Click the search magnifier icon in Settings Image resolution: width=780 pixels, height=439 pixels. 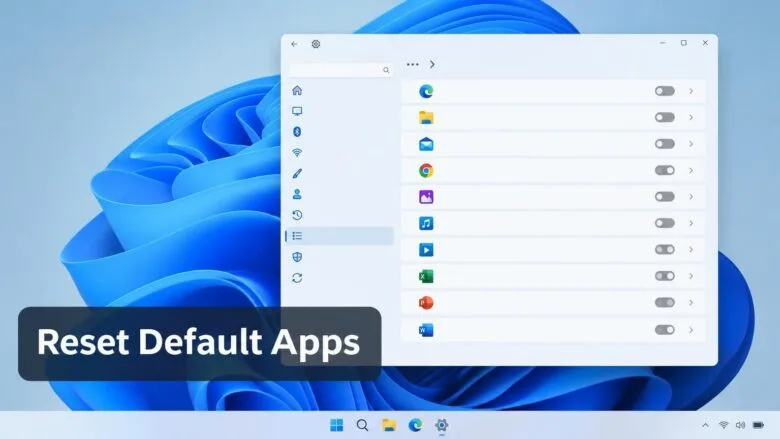coord(386,70)
